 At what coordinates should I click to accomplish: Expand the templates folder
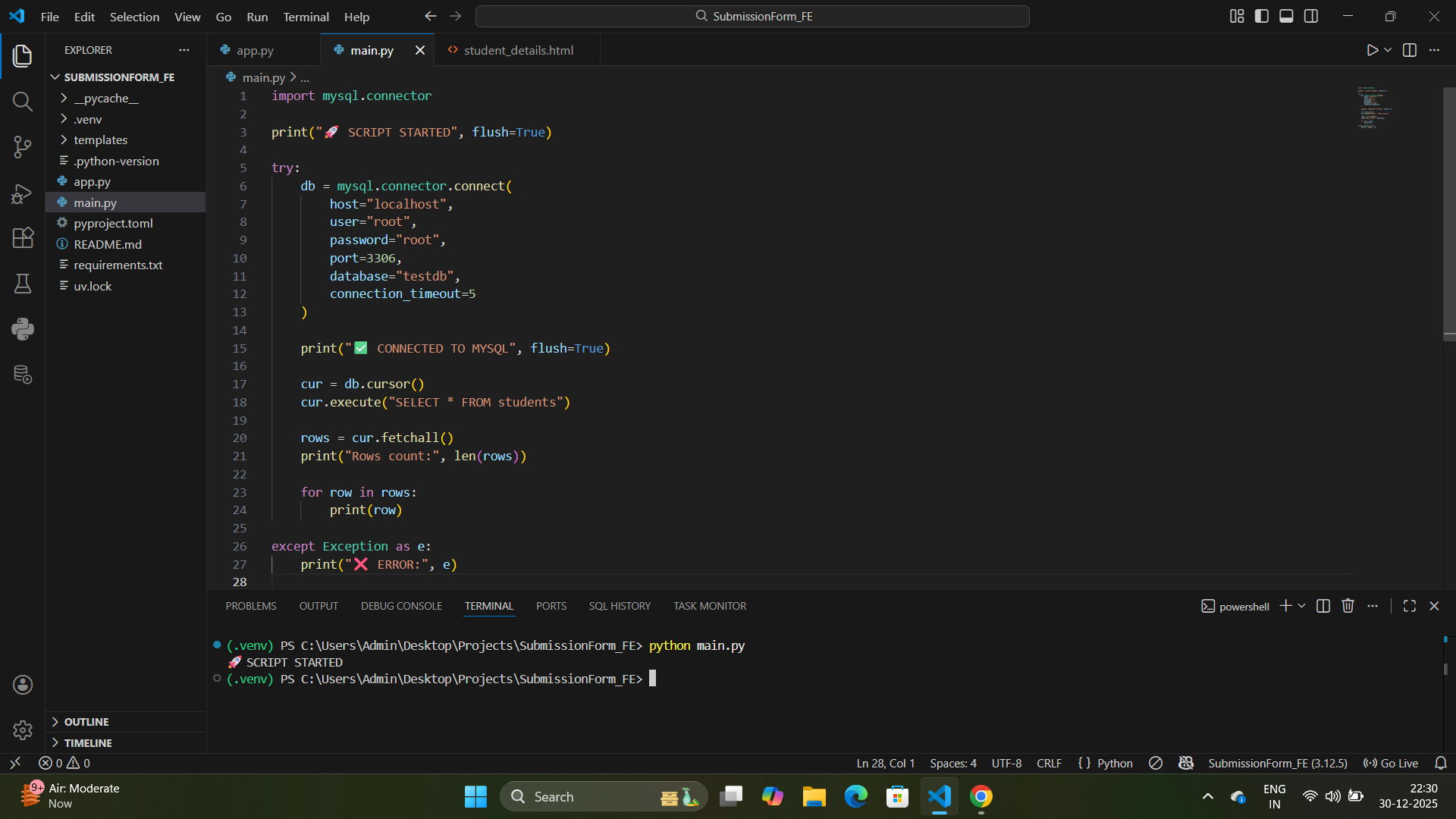click(100, 140)
